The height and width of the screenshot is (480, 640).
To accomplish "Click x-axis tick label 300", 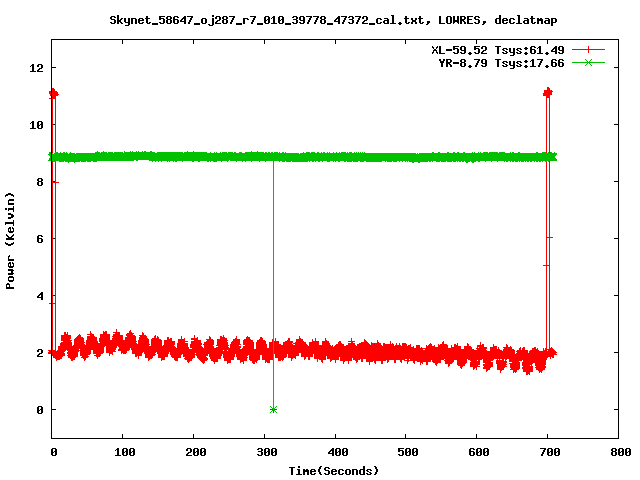I will point(267,452).
